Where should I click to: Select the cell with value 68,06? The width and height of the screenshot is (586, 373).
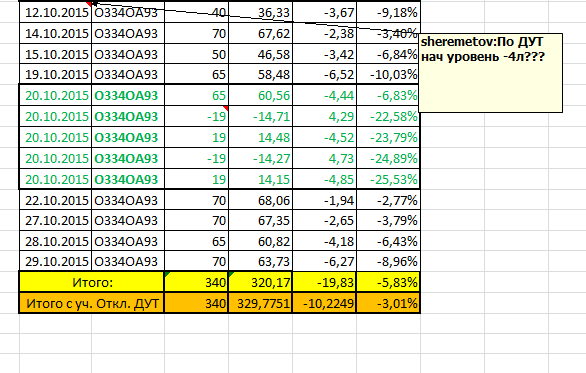click(260, 200)
